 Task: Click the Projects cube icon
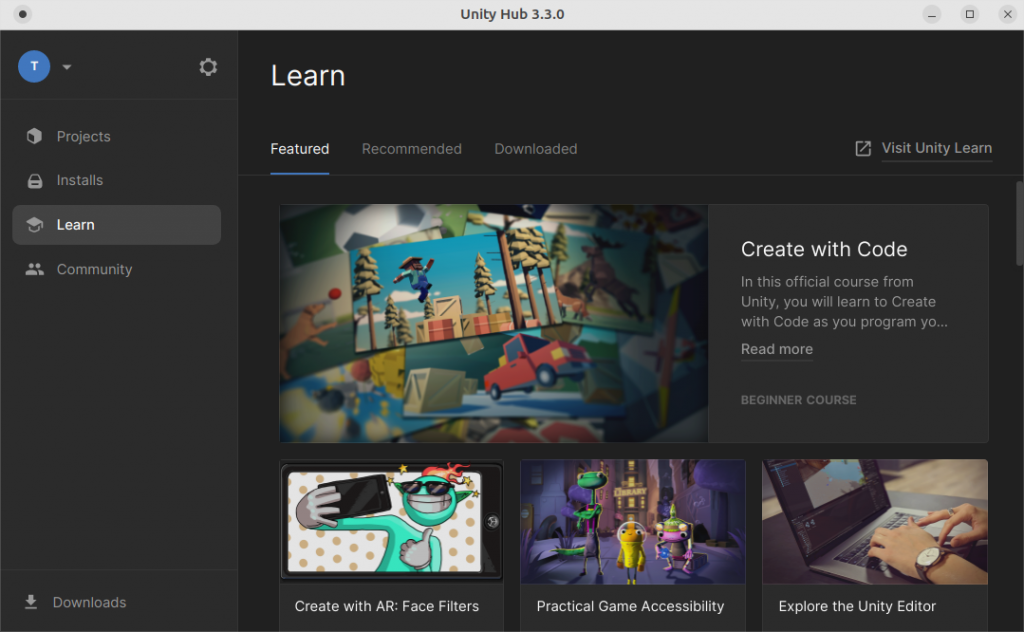coord(35,136)
